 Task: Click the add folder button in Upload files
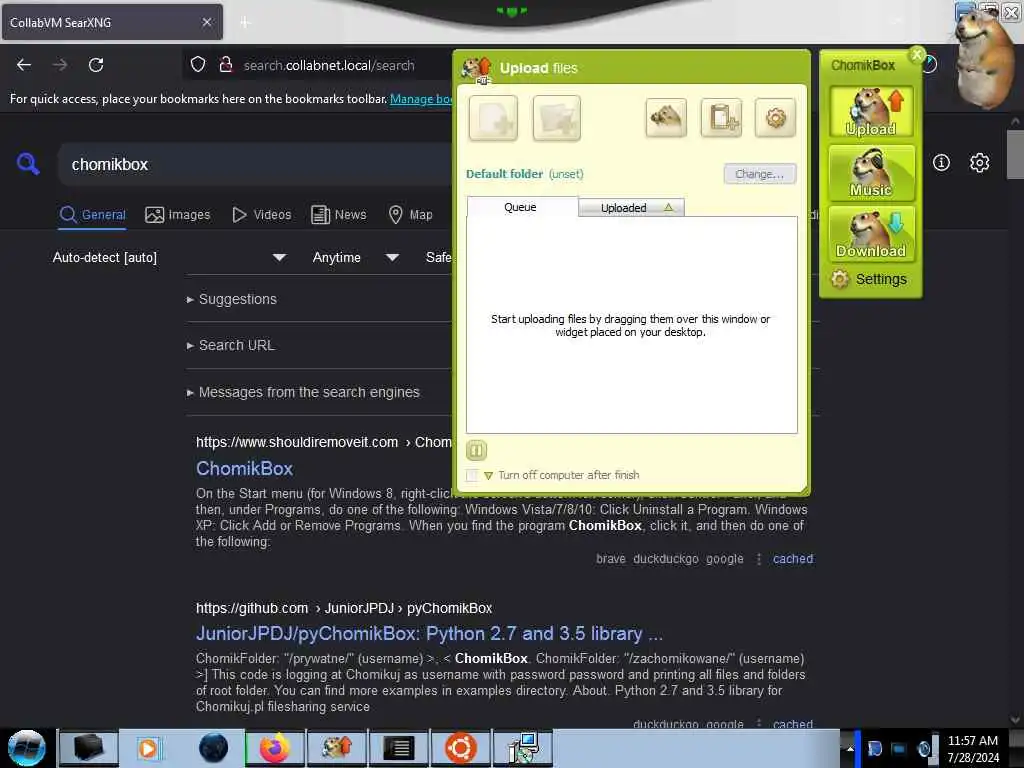coord(556,118)
